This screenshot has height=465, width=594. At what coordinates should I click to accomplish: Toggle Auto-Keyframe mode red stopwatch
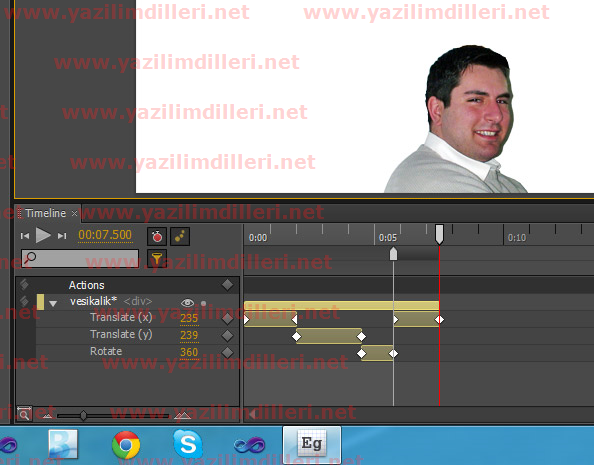tap(157, 236)
